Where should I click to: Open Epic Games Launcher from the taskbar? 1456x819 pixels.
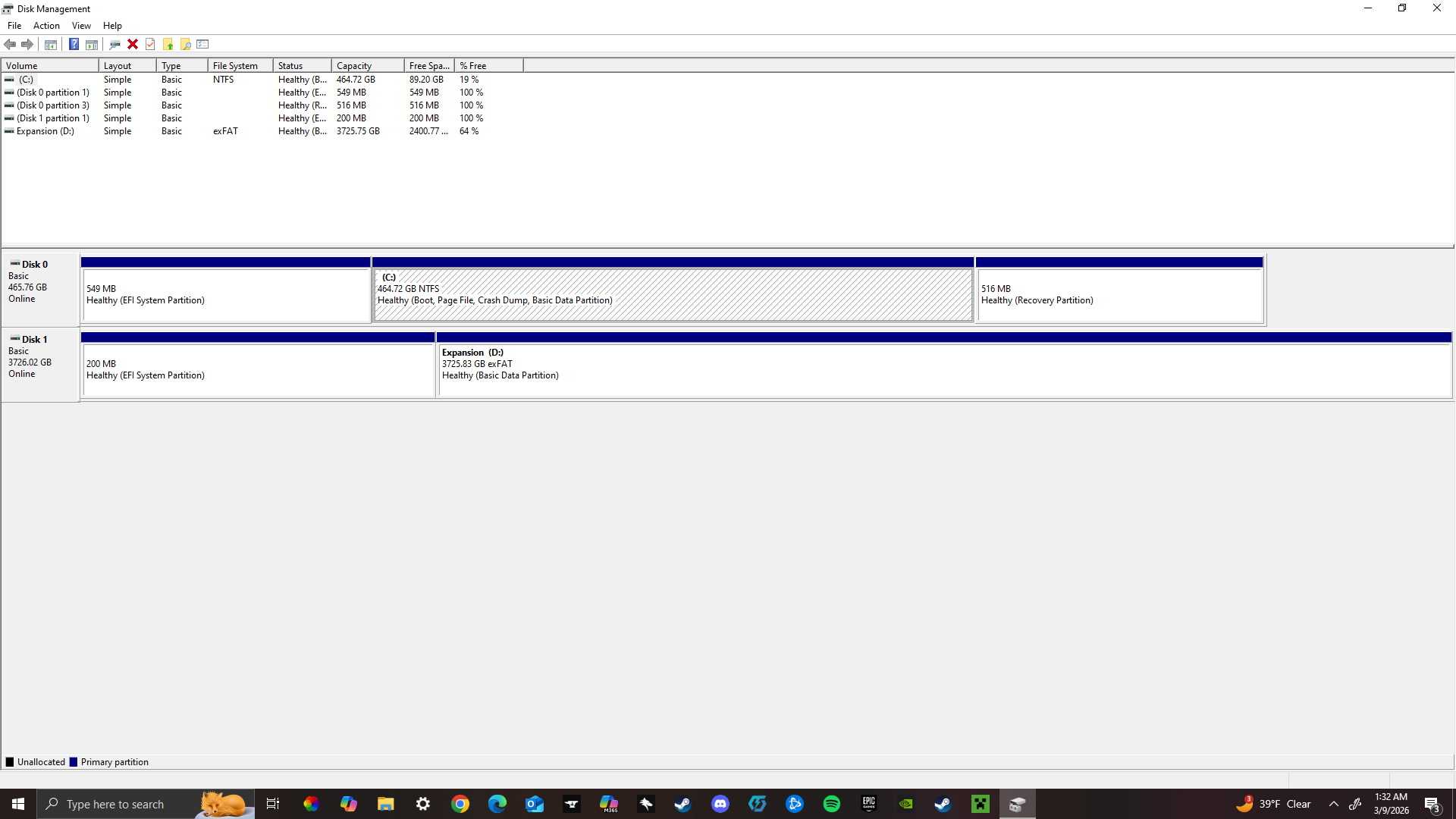pos(869,804)
